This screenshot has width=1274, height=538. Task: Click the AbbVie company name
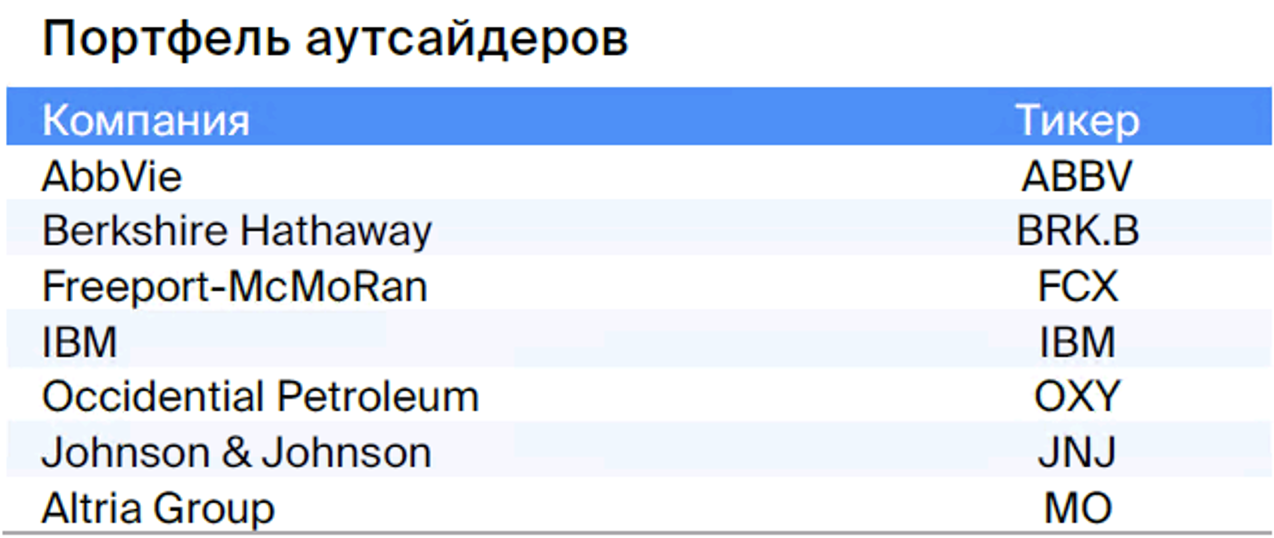112,177
